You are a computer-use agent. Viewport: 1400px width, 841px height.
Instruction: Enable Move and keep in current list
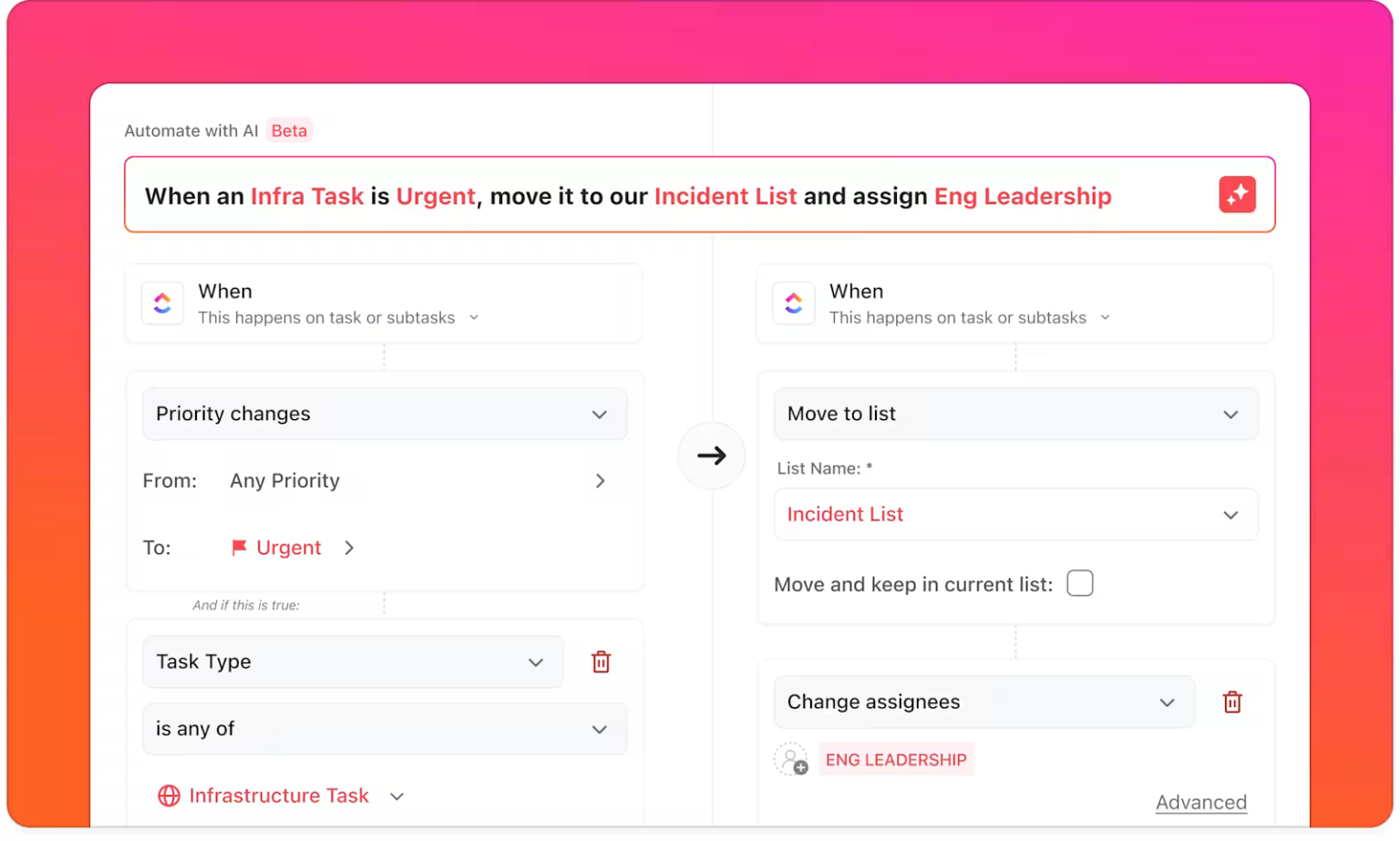[1079, 583]
